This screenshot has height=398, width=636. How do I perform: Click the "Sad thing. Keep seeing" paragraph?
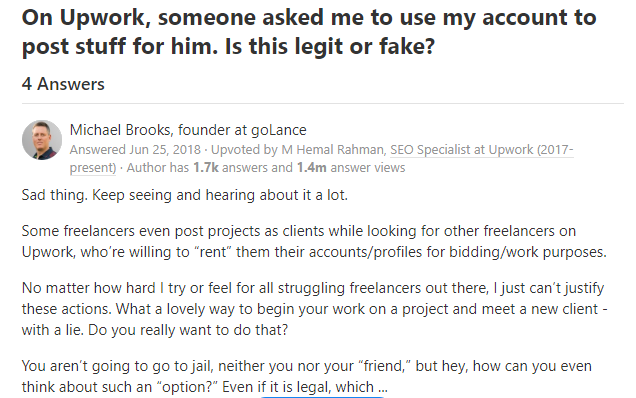click(x=185, y=195)
